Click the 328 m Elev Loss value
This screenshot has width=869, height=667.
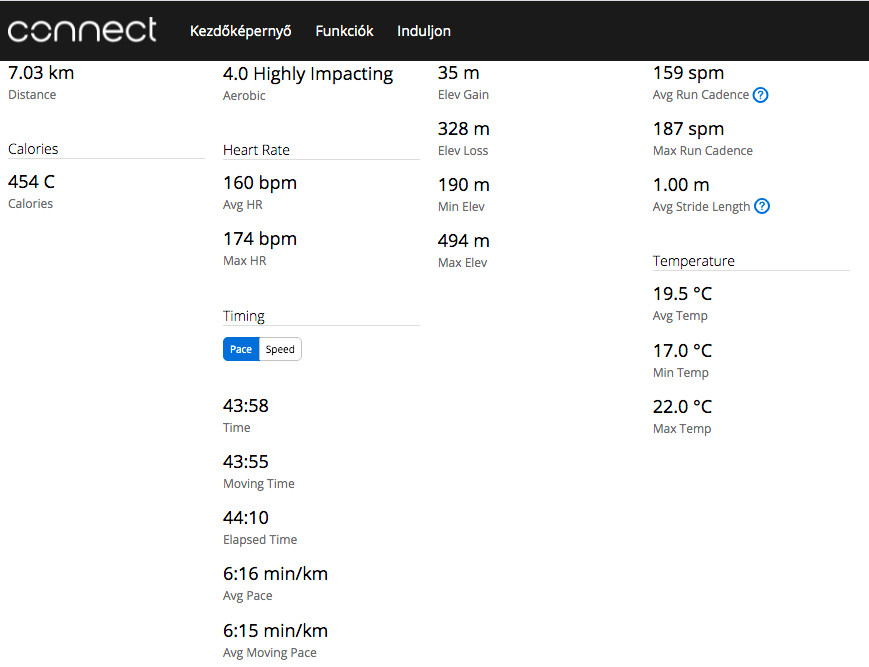click(464, 129)
